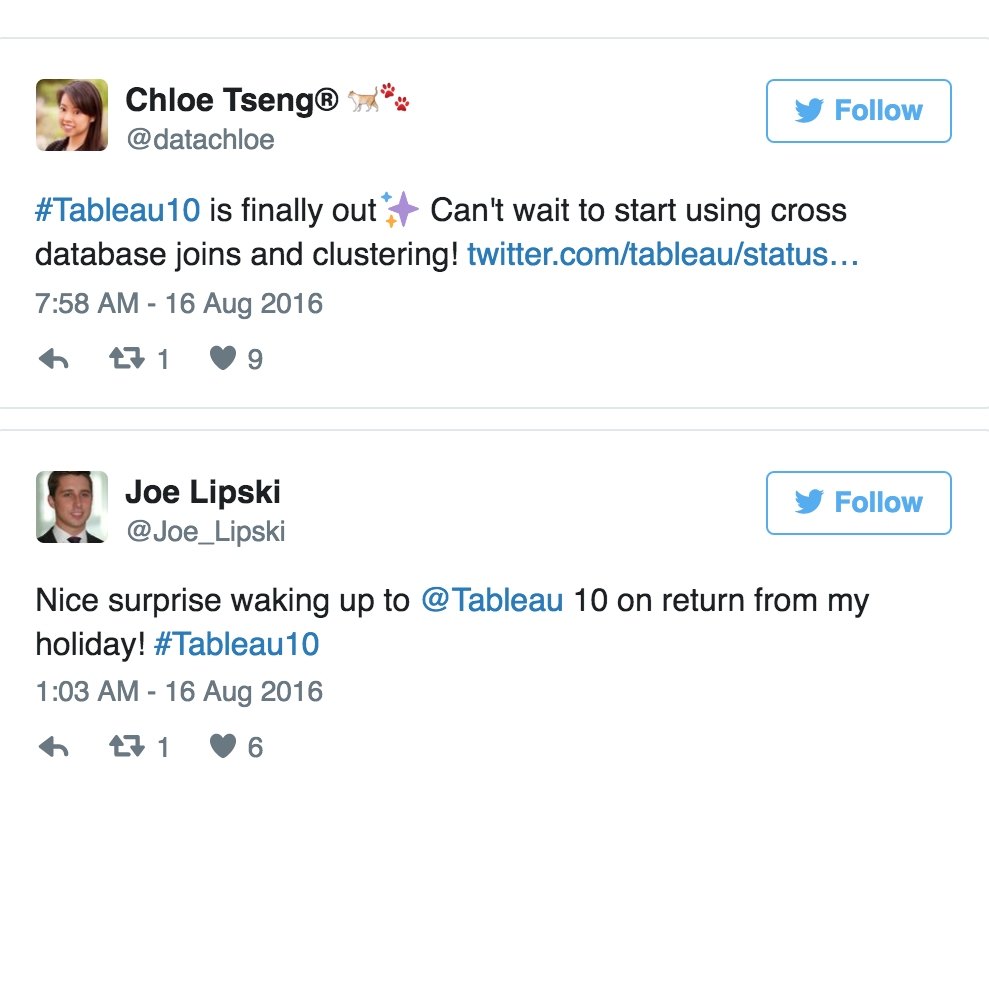Open the #Tableau10 hashtag in Joe's tweet
The height and width of the screenshot is (989, 989).
[237, 644]
